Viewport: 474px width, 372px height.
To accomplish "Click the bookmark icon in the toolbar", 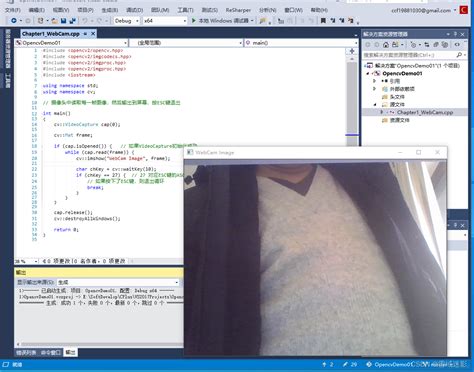I will 323,21.
